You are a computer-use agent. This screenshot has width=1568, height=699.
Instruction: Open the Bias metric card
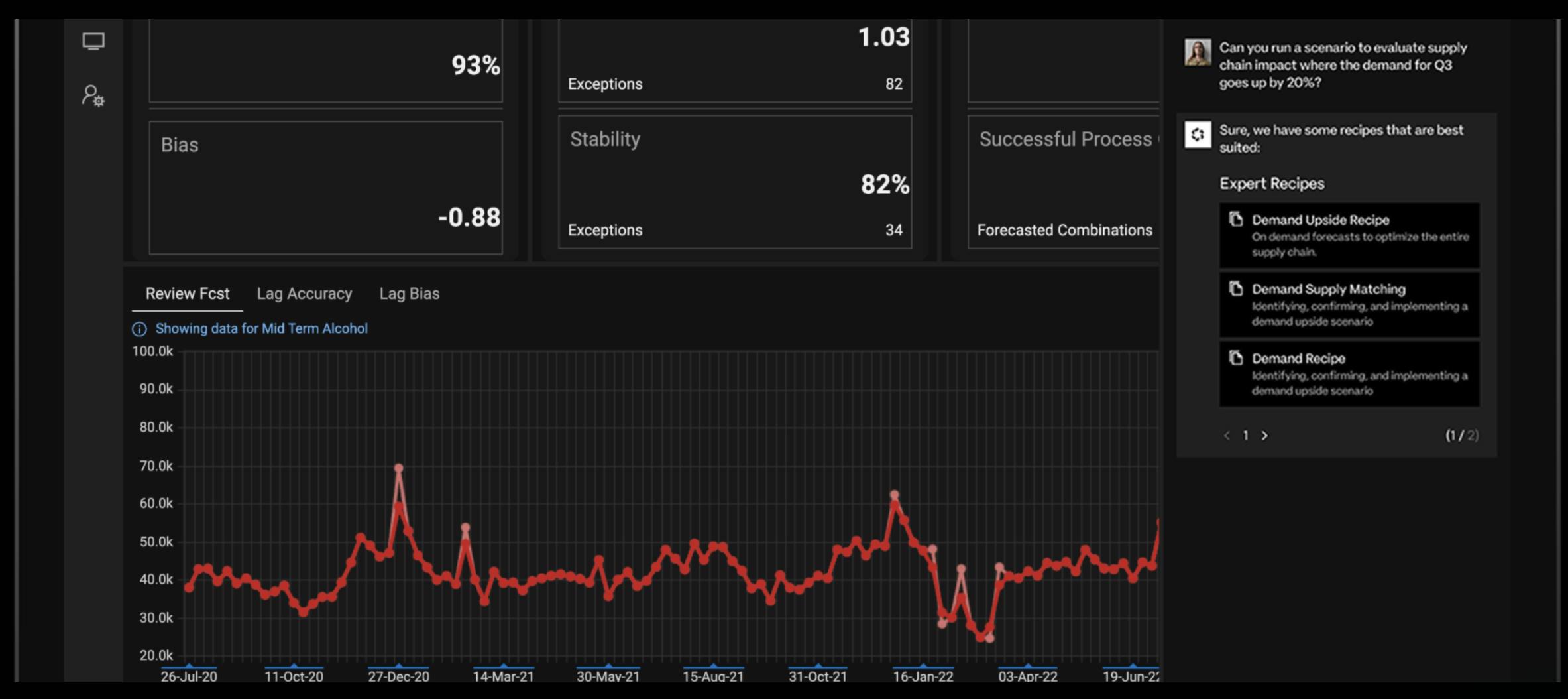point(325,188)
